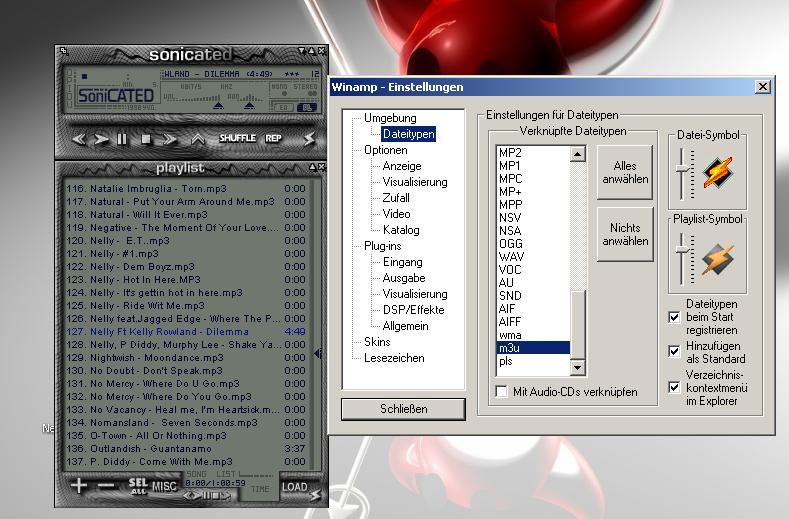Click the minus remove button in playlist
Image resolution: width=789 pixels, height=519 pixels.
(106, 486)
